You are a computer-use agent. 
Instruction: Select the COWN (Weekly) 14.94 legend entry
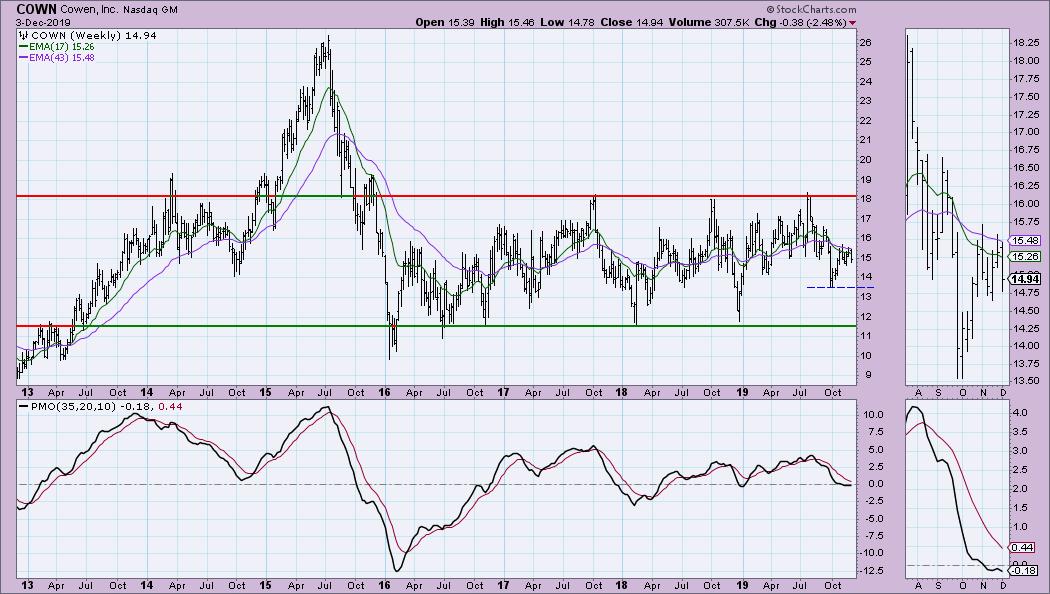pyautogui.click(x=93, y=35)
